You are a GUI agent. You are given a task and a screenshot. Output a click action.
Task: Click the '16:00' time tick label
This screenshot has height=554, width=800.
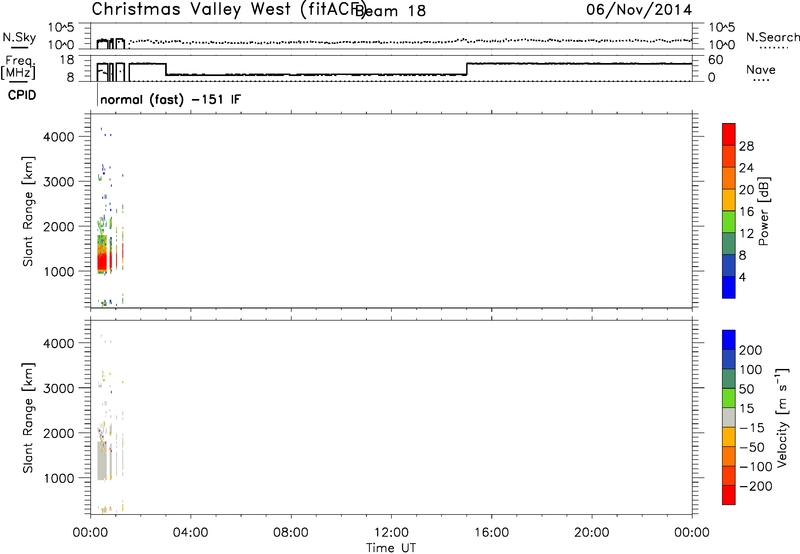click(491, 533)
